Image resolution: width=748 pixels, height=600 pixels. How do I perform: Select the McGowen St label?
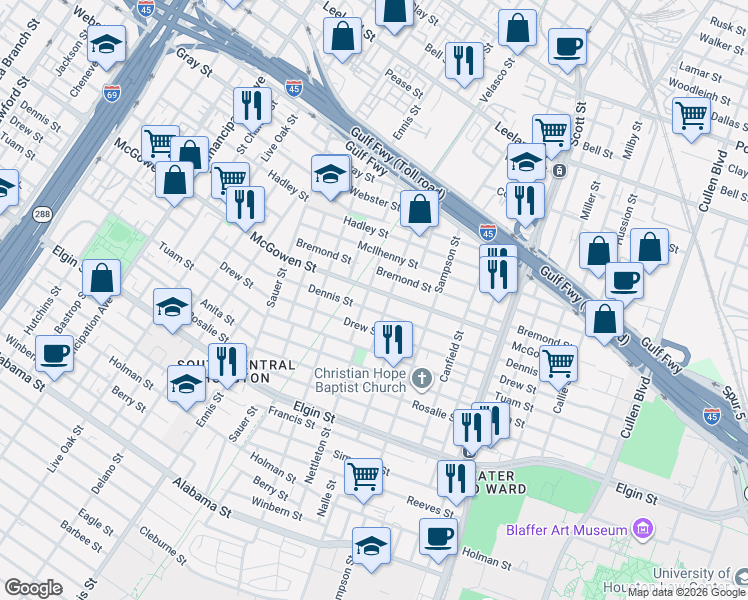pos(283,252)
